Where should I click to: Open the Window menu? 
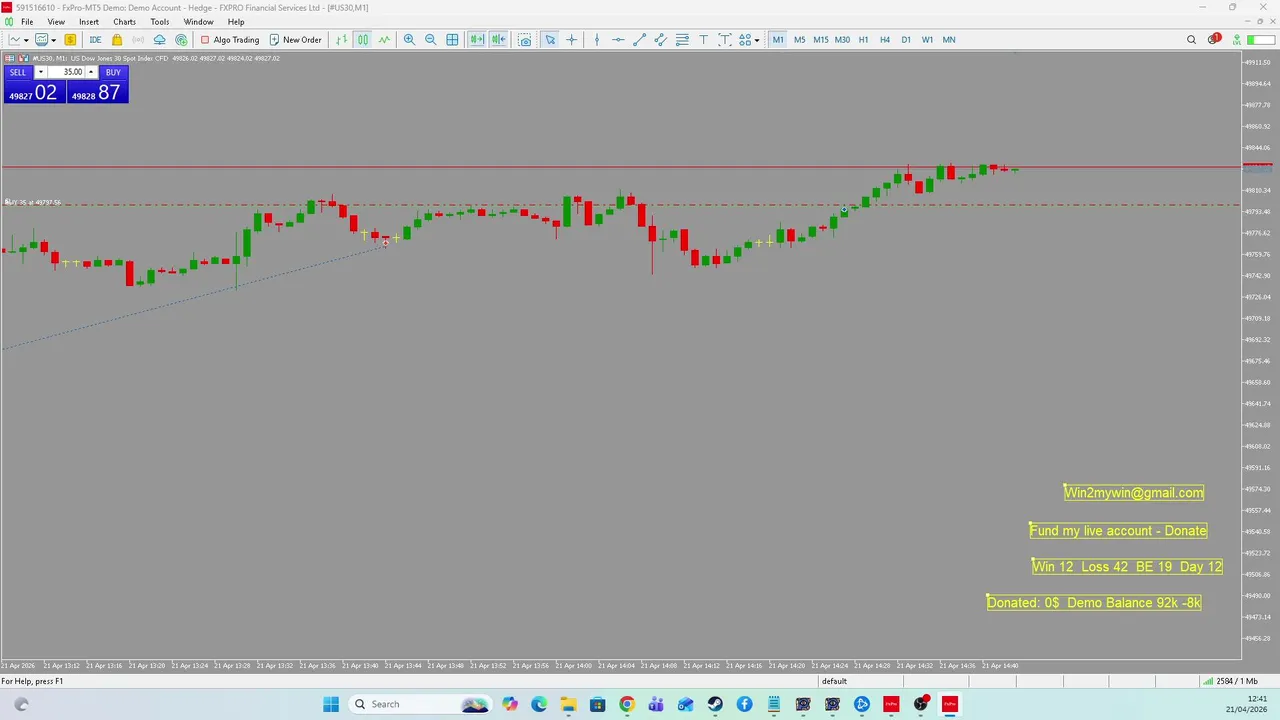(x=198, y=22)
